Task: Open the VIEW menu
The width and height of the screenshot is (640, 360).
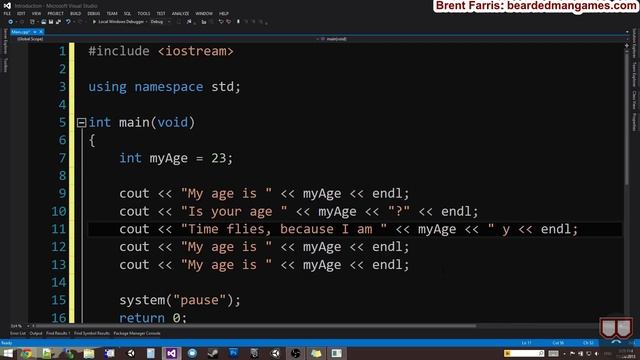Action: tap(36, 13)
